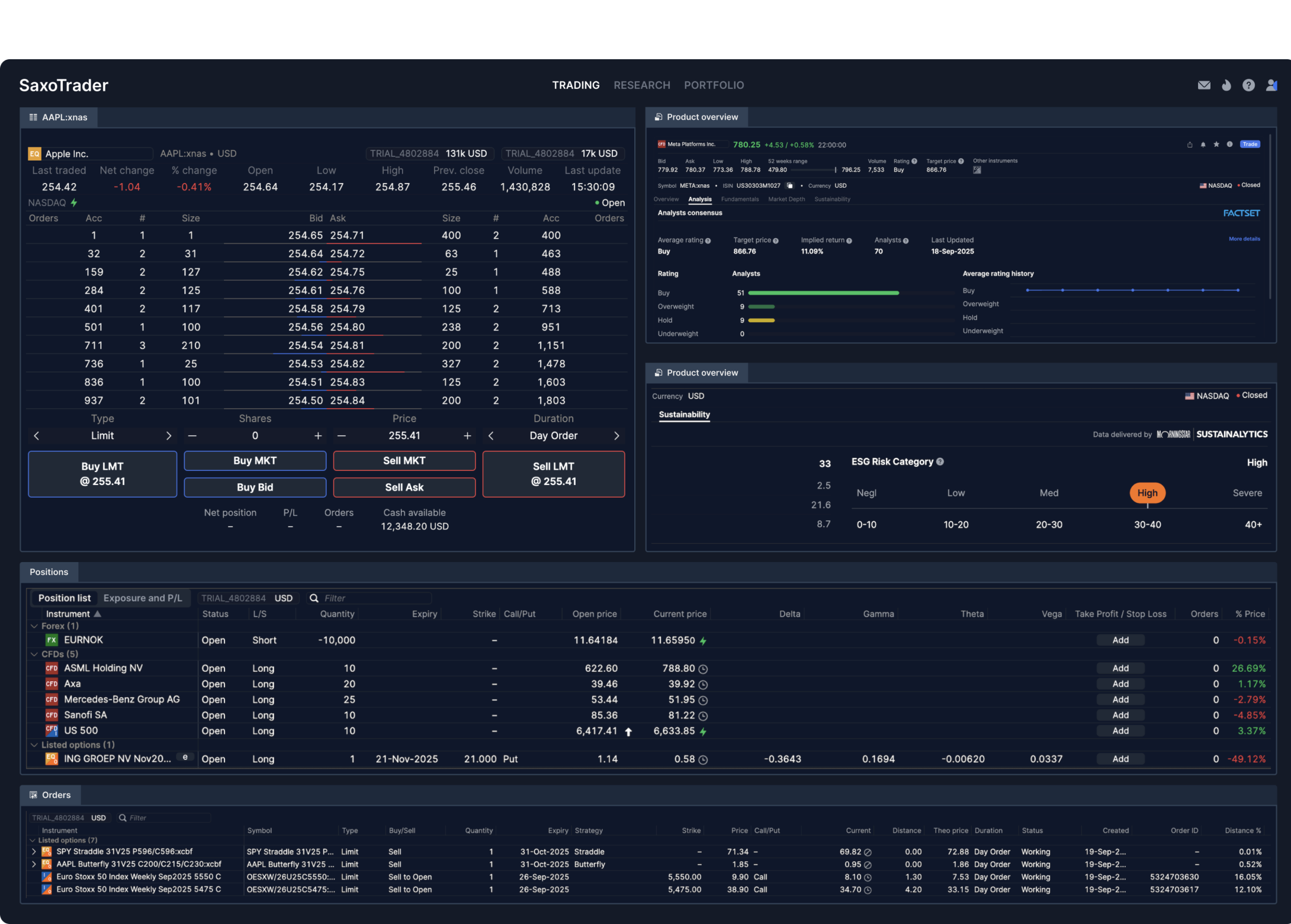Click the Buy MKT button
Image resolution: width=1291 pixels, height=924 pixels.
[255, 461]
